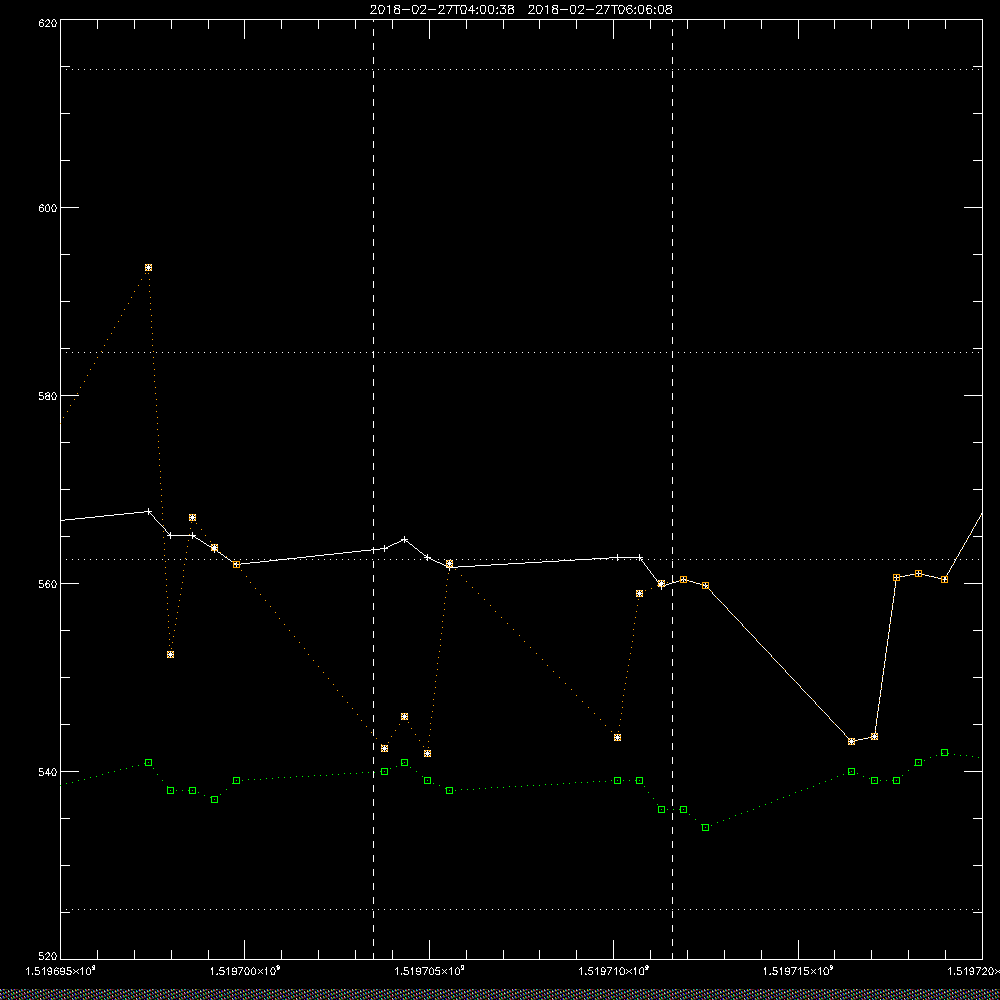The image size is (1000, 1000).
Task: Click the start timestamp 2018-02-27T04:00:38 in title
Action: [442, 10]
